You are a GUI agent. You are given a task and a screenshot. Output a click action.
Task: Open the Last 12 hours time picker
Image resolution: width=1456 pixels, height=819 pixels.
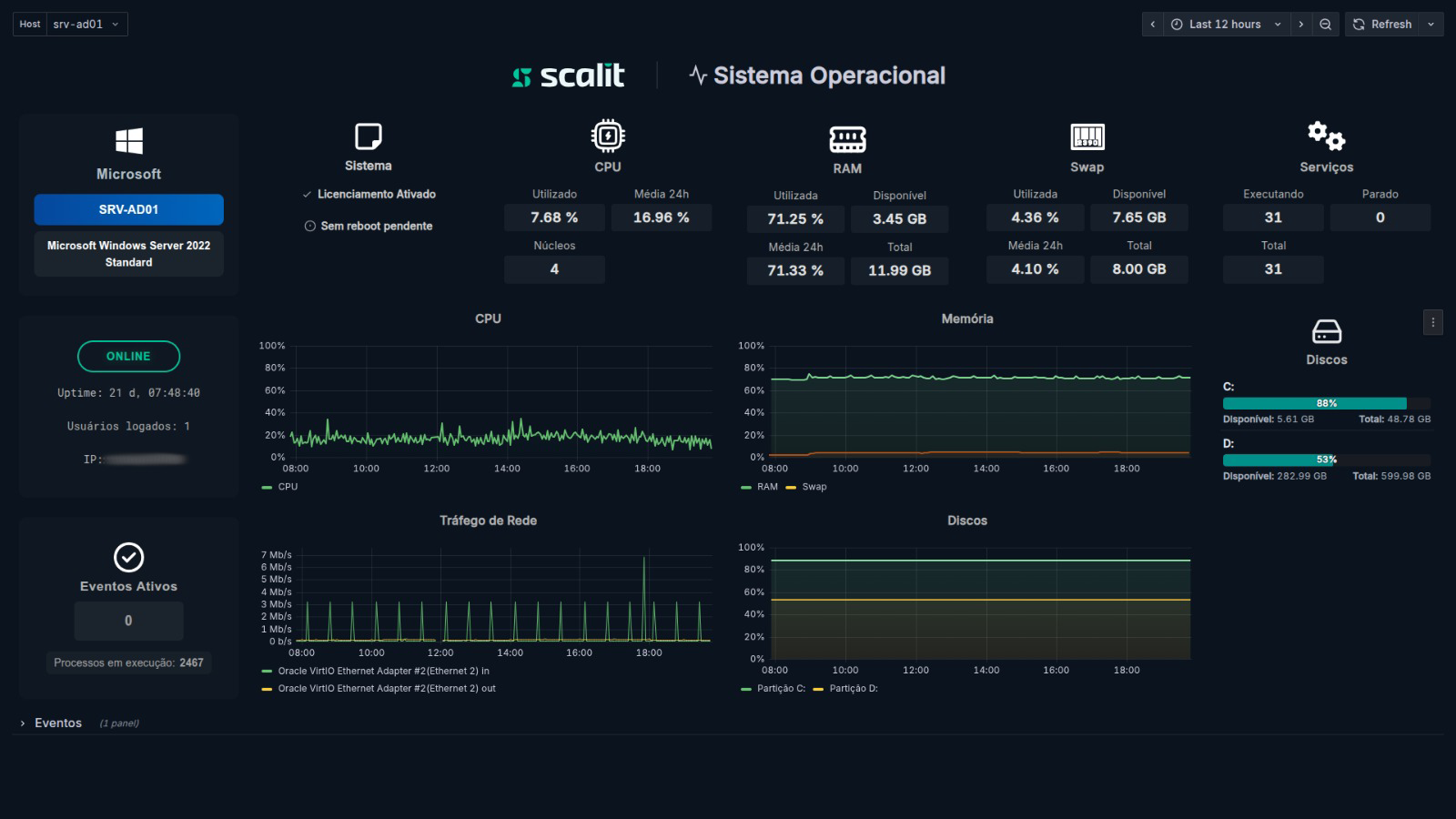point(1225,25)
